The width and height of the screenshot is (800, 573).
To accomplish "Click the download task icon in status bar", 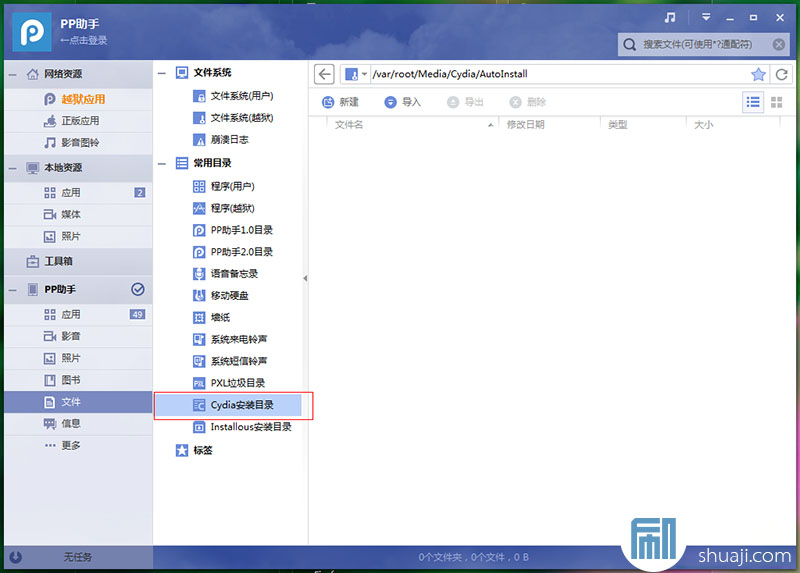I will [x=16, y=557].
